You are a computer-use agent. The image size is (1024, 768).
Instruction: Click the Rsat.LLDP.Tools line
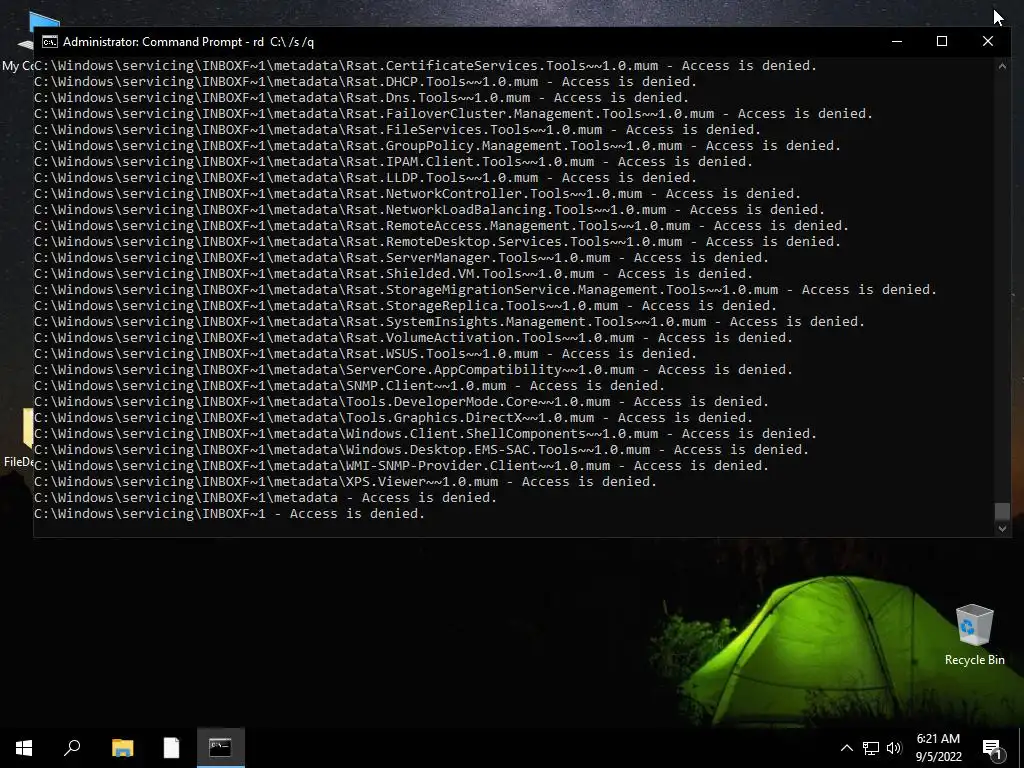tap(366, 178)
